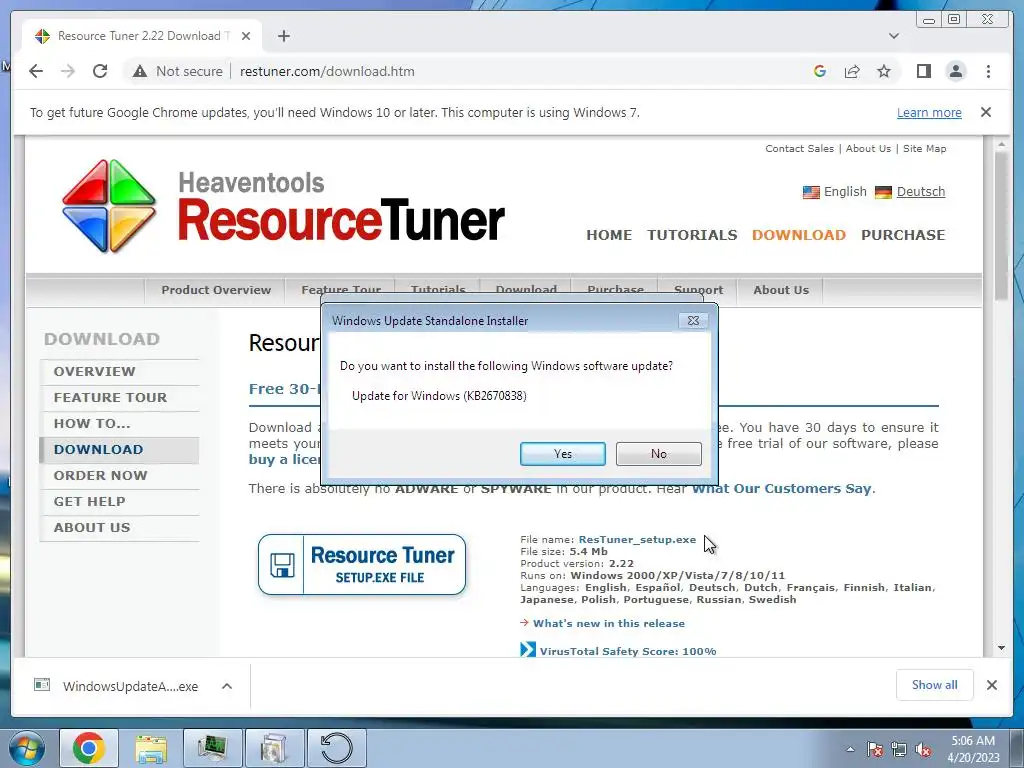Open the top About Us link
This screenshot has height=768, width=1024.
click(x=868, y=148)
